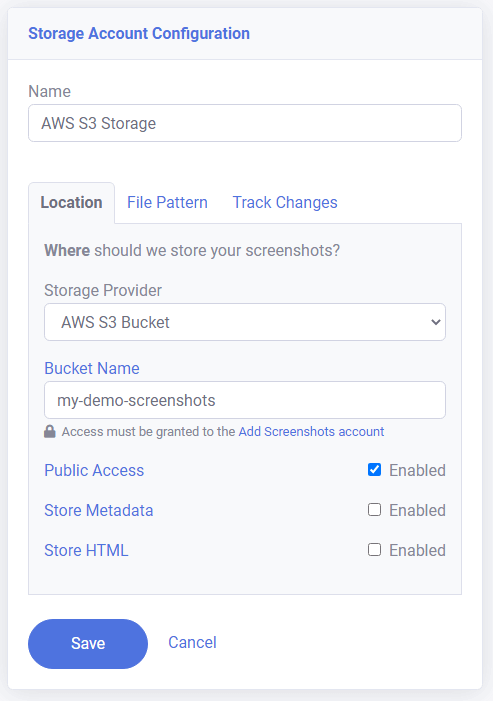Screen dimensions: 493x701
Task: Click the Public Access label link
Action: (94, 470)
